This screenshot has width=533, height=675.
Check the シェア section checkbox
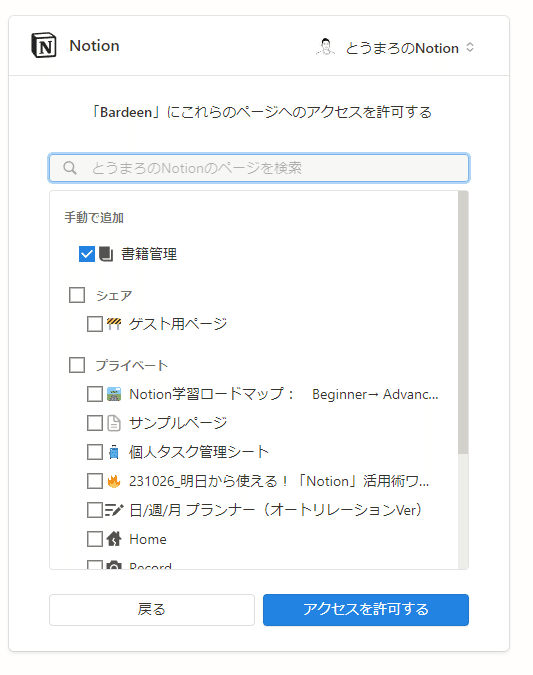tap(77, 295)
